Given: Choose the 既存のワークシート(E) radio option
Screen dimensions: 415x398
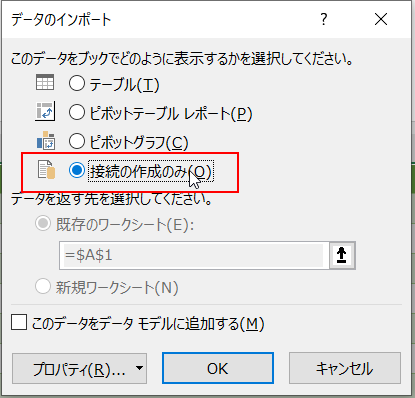Looking at the screenshot, I should pyautogui.click(x=43, y=224).
